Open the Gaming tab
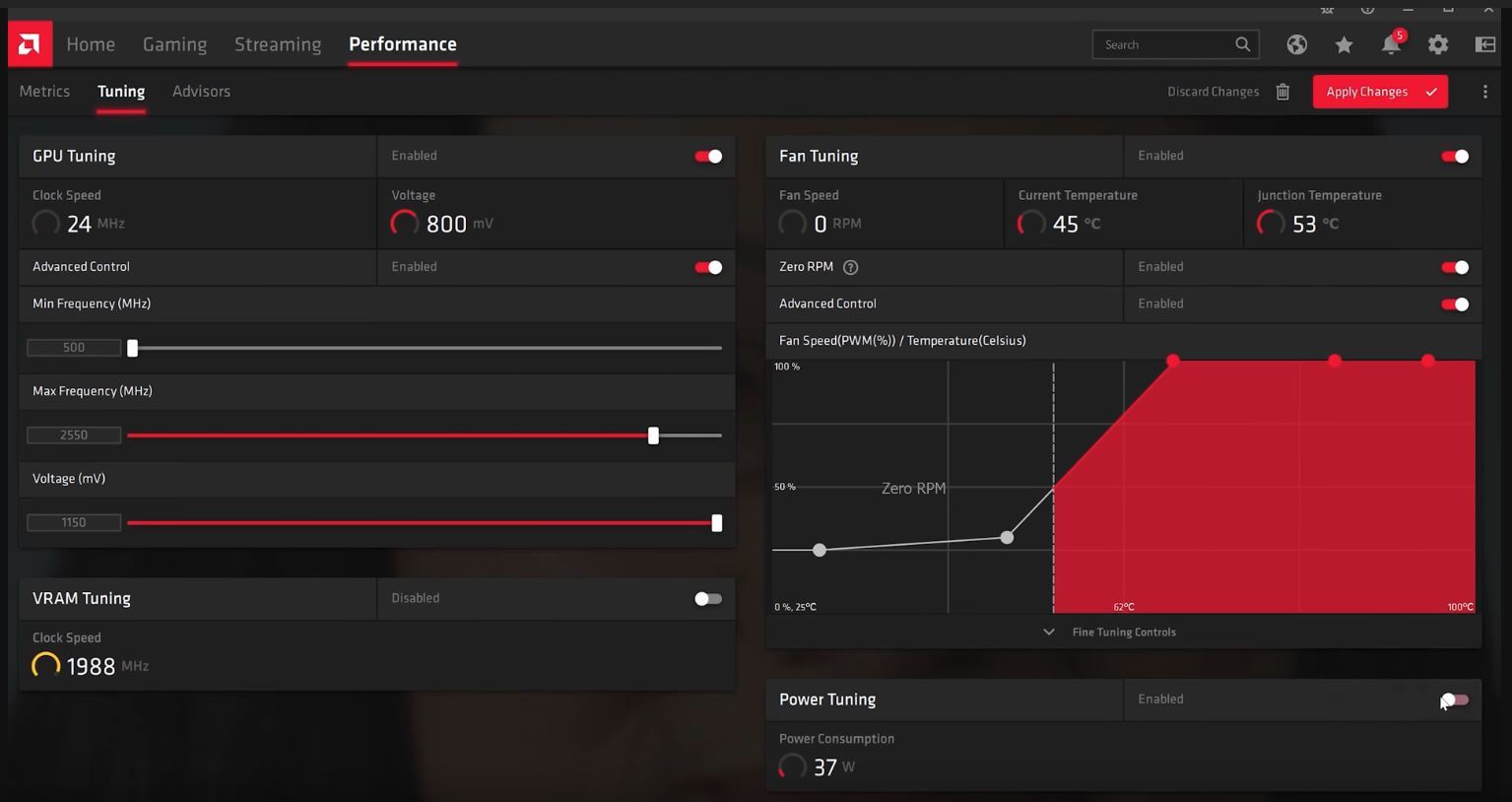The height and width of the screenshot is (802, 1512). coord(174,44)
